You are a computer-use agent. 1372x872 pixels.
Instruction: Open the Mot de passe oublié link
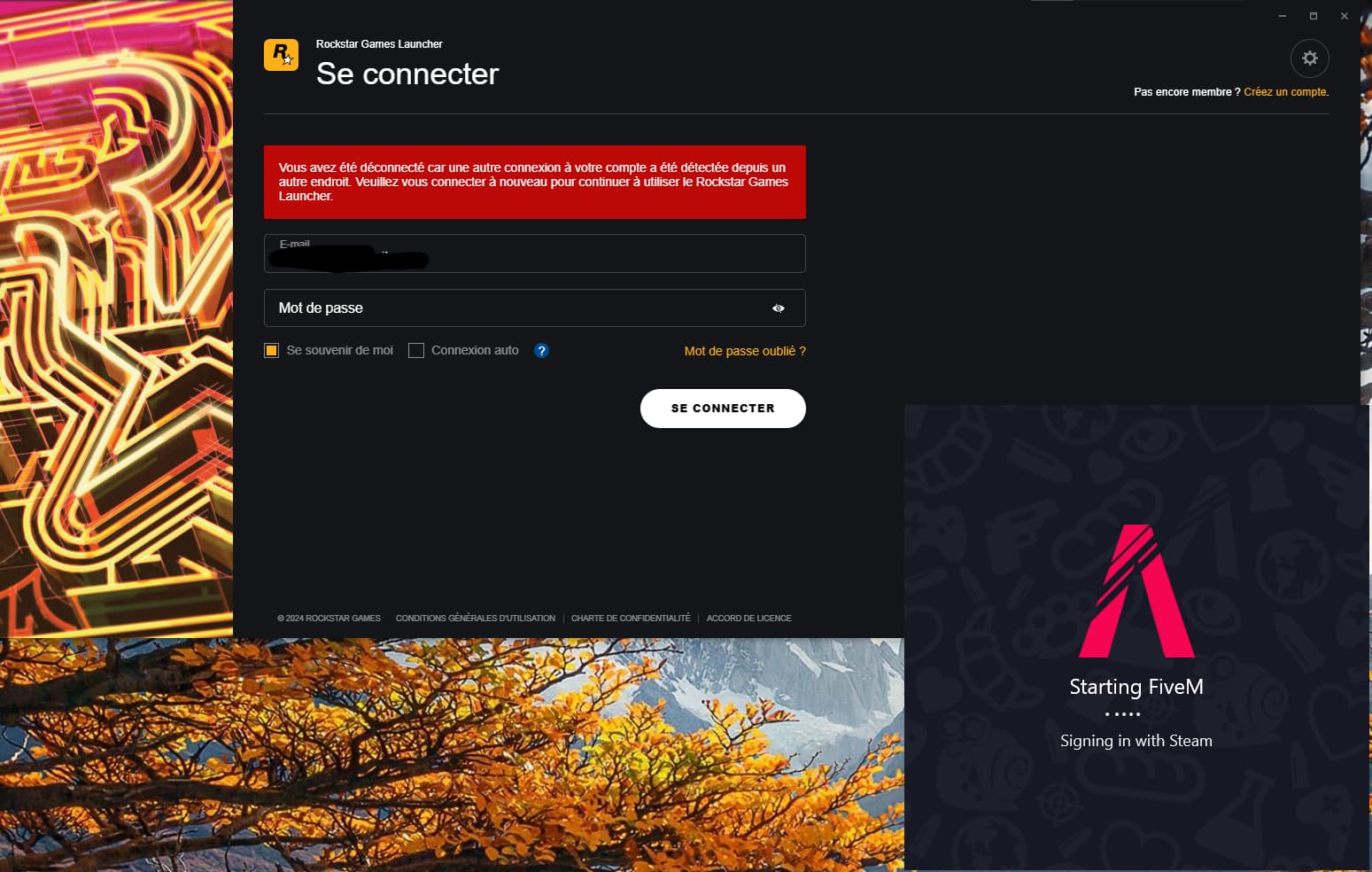tap(745, 351)
